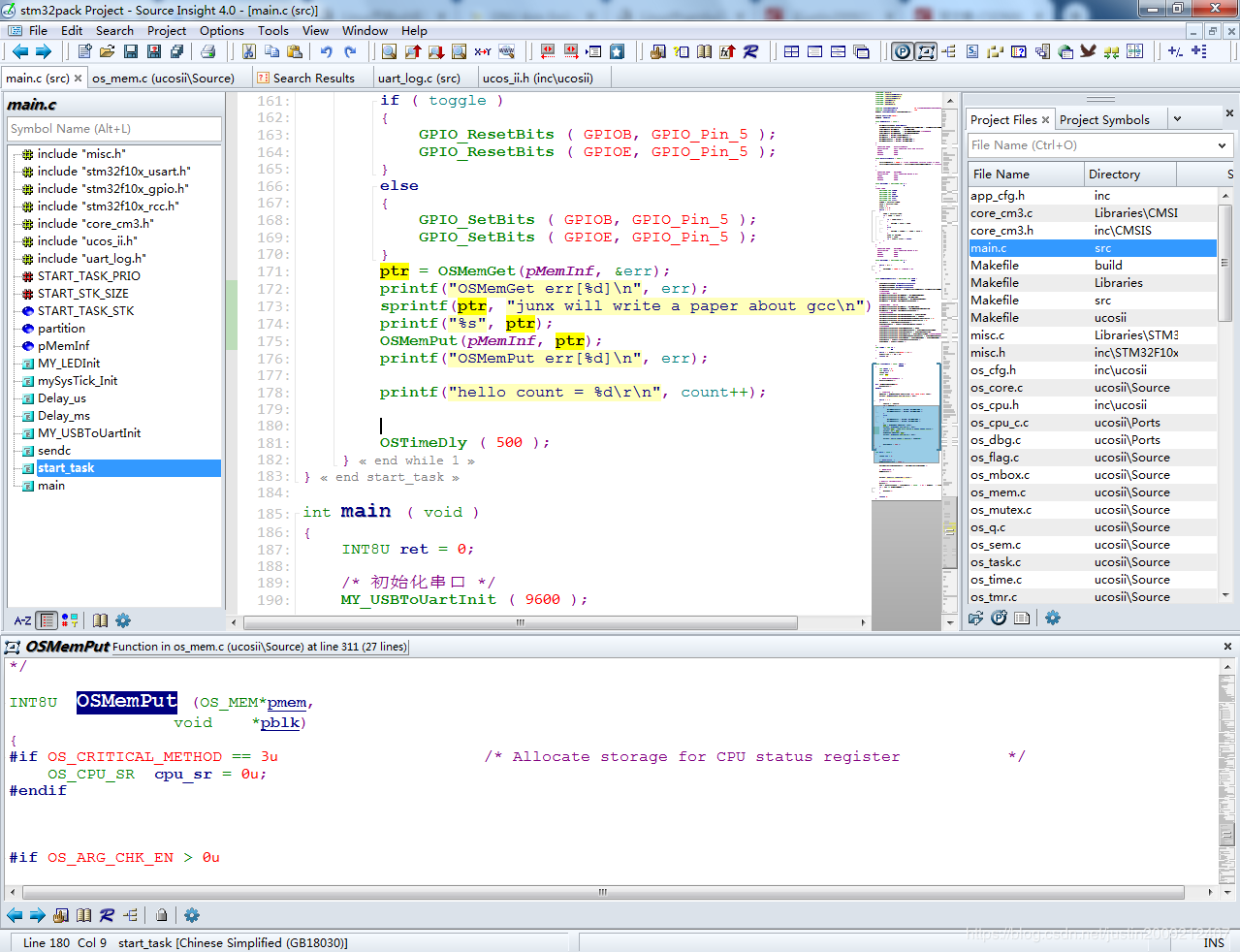Click the Symbol Name search field
This screenshot has height=952, width=1240.
114,129
